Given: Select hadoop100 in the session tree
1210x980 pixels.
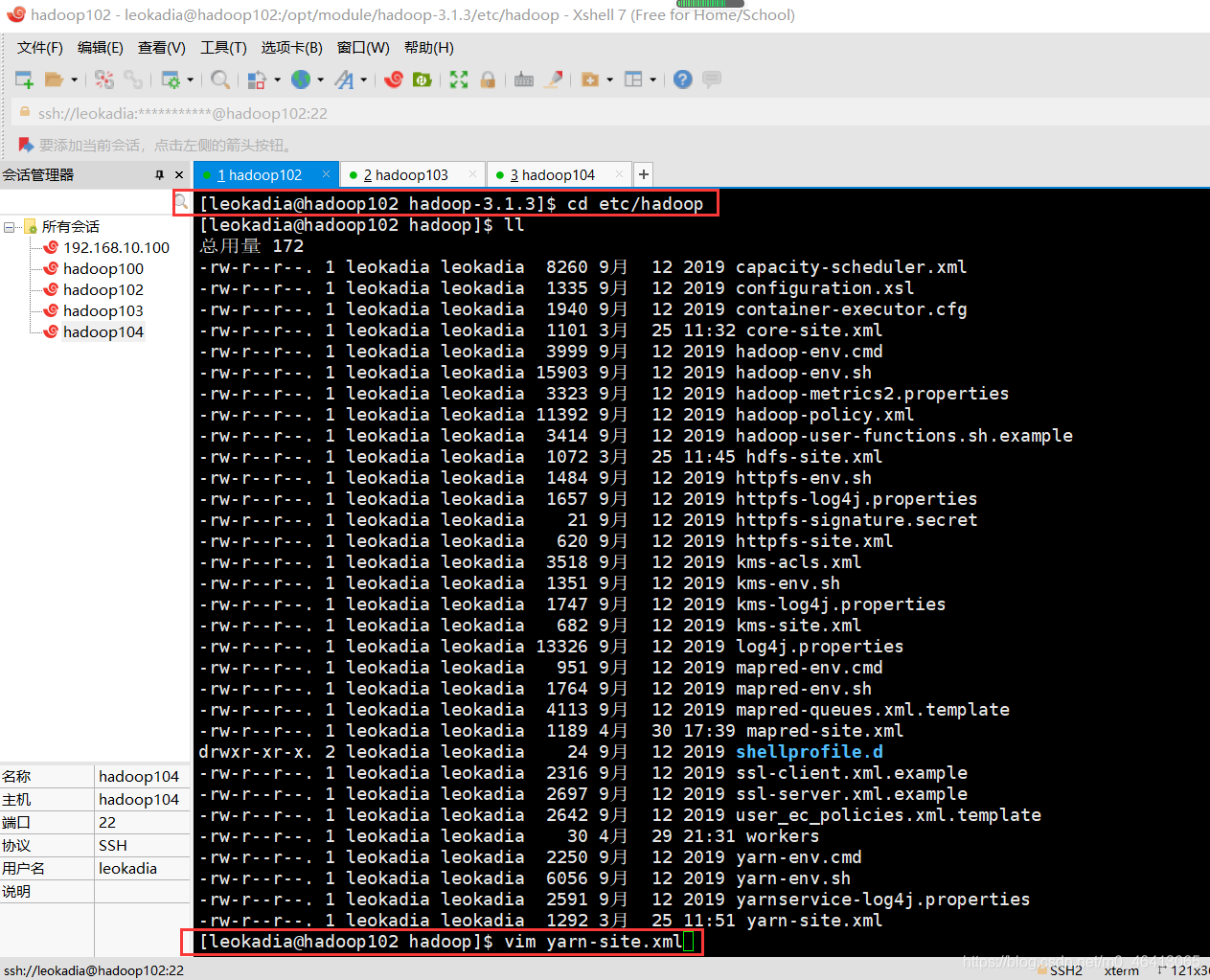Looking at the screenshot, I should tap(103, 269).
